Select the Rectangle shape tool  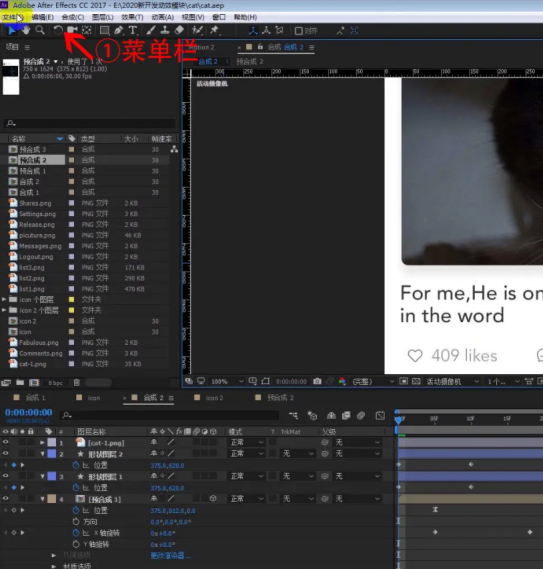(x=104, y=30)
